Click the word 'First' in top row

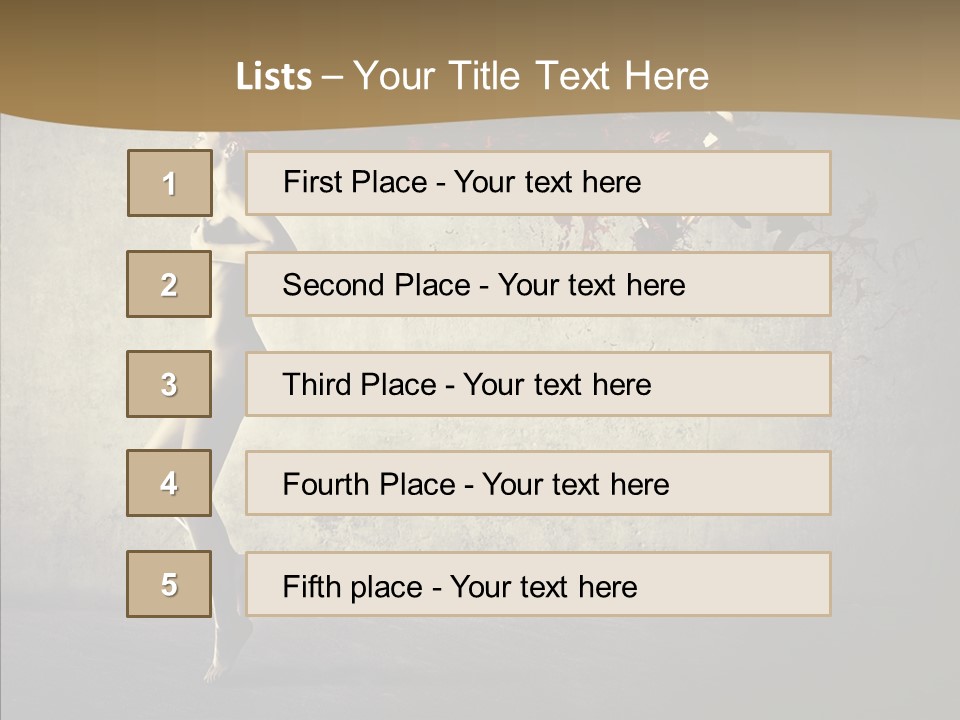point(312,182)
